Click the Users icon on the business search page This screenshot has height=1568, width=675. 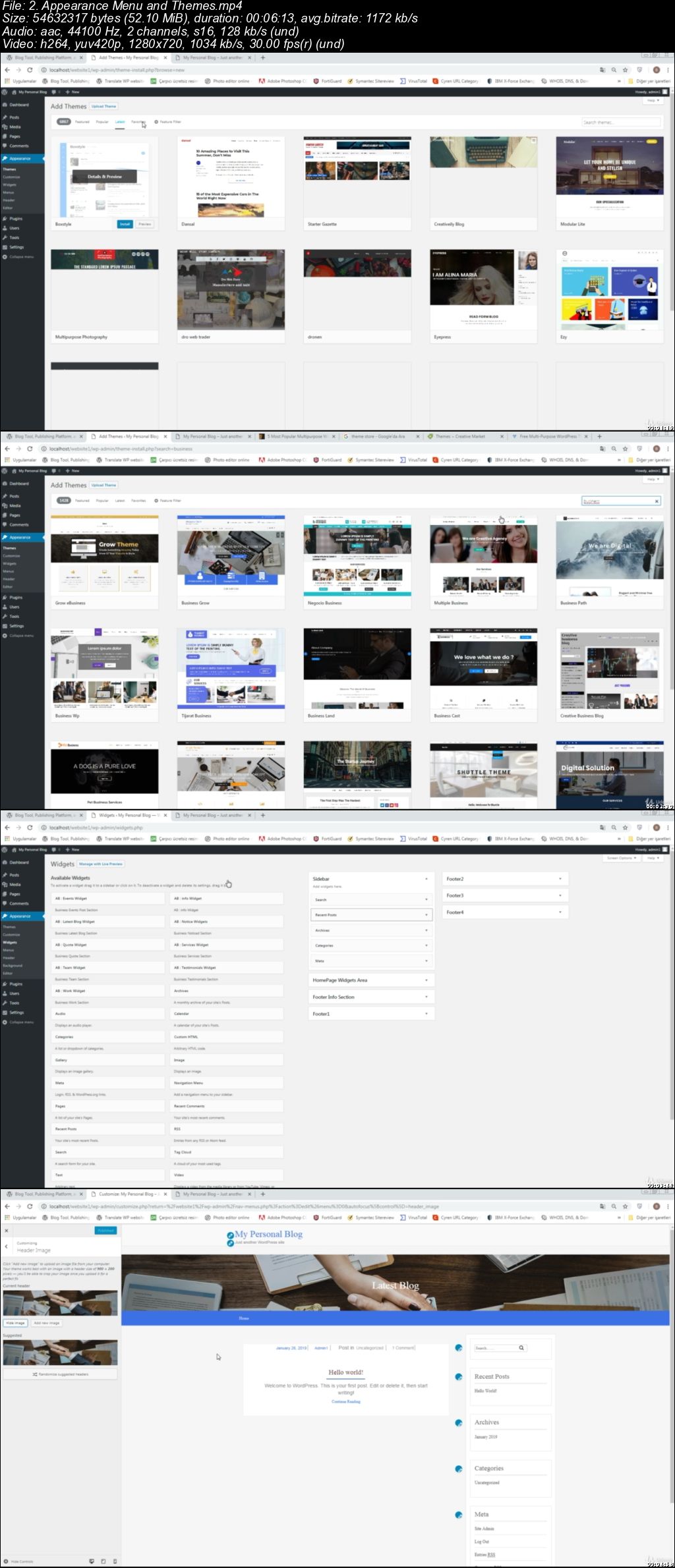tap(5, 607)
